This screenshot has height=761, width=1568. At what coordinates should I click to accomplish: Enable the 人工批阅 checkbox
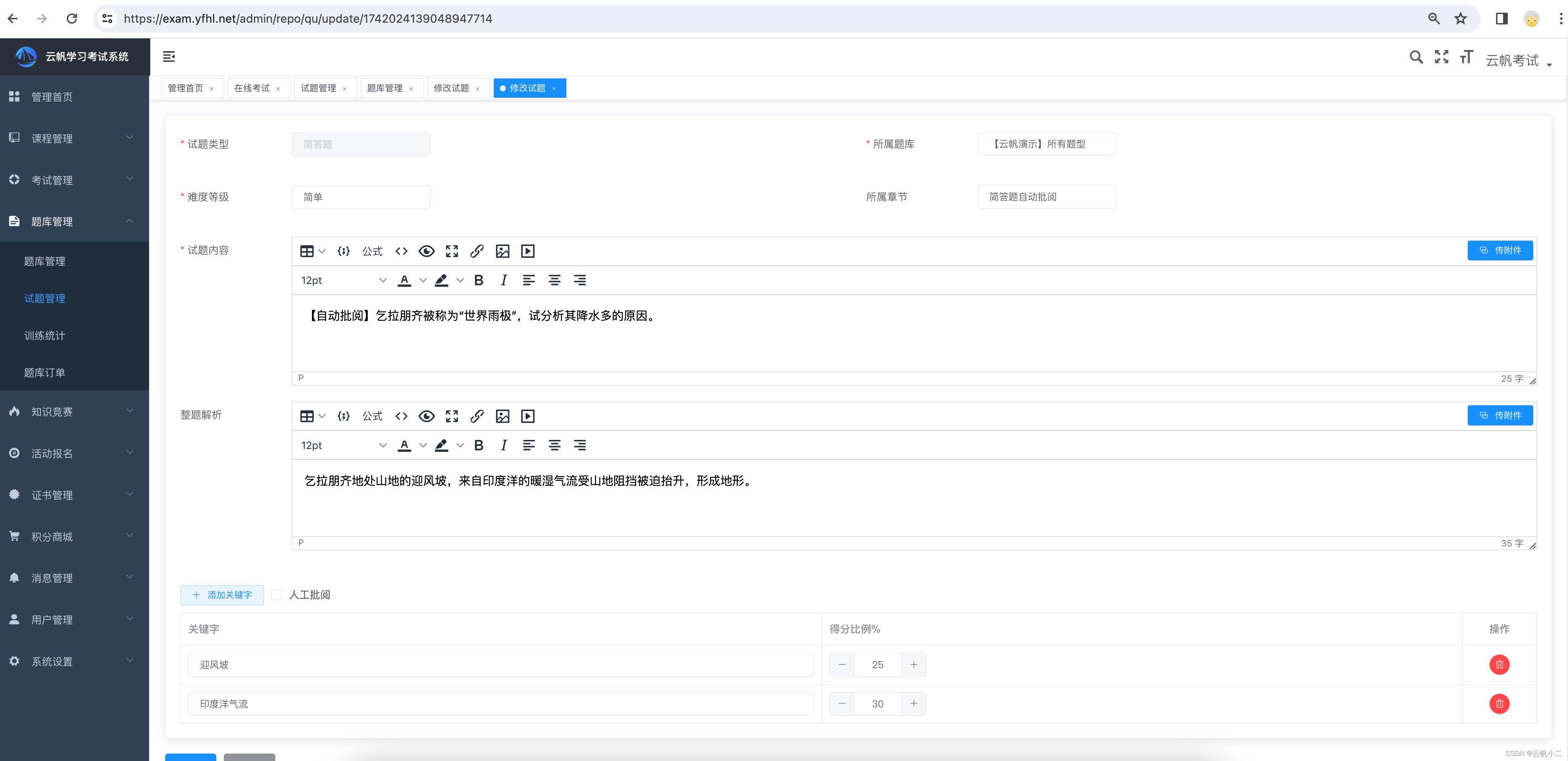point(277,595)
